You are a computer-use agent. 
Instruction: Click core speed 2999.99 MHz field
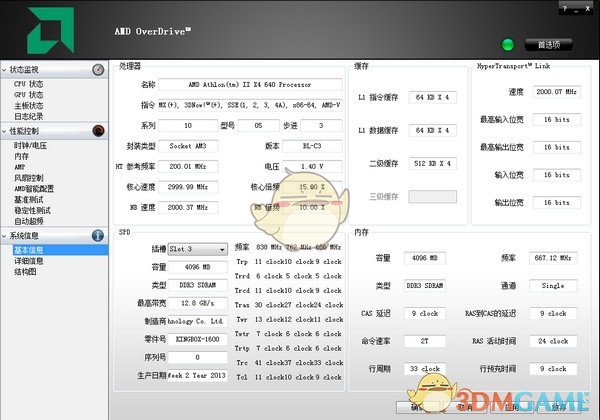[x=188, y=187]
